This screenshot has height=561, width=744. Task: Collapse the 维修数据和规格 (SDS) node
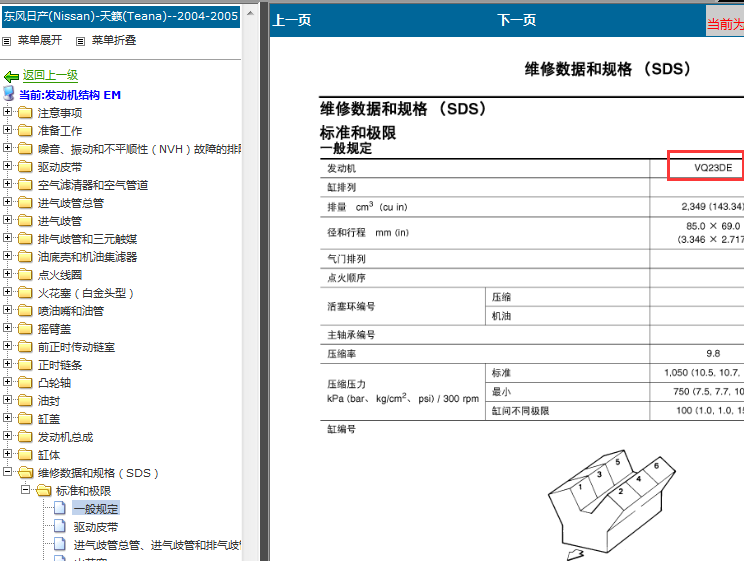(x=8, y=471)
